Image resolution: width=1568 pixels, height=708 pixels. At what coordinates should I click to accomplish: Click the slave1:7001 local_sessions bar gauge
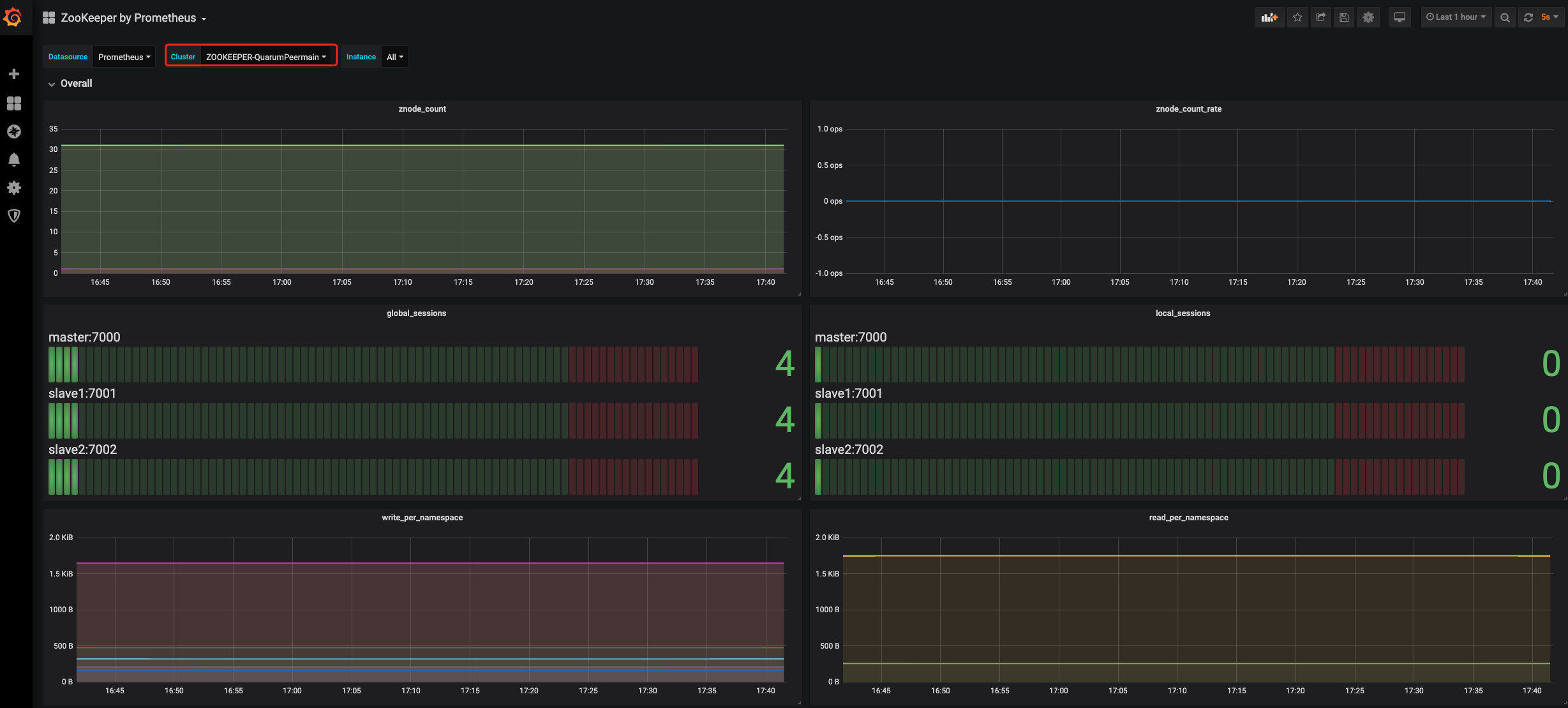(1140, 421)
